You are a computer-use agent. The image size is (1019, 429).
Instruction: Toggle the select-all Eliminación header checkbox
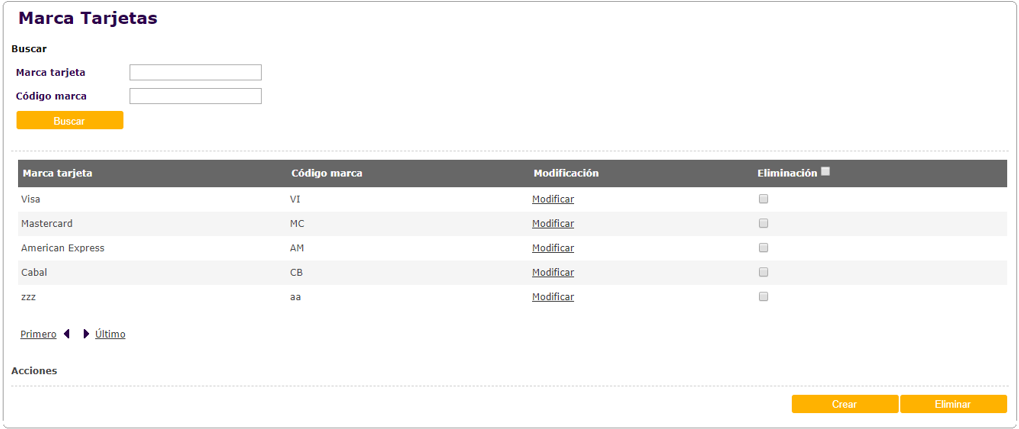825,172
